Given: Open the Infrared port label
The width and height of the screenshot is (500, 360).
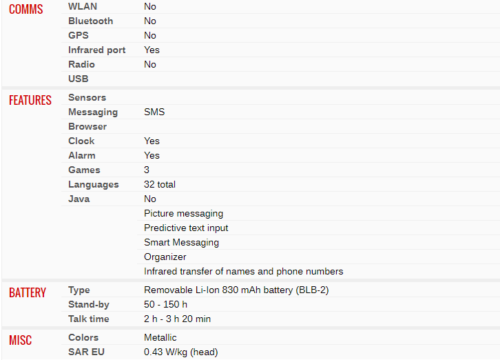Looking at the screenshot, I should (97, 50).
